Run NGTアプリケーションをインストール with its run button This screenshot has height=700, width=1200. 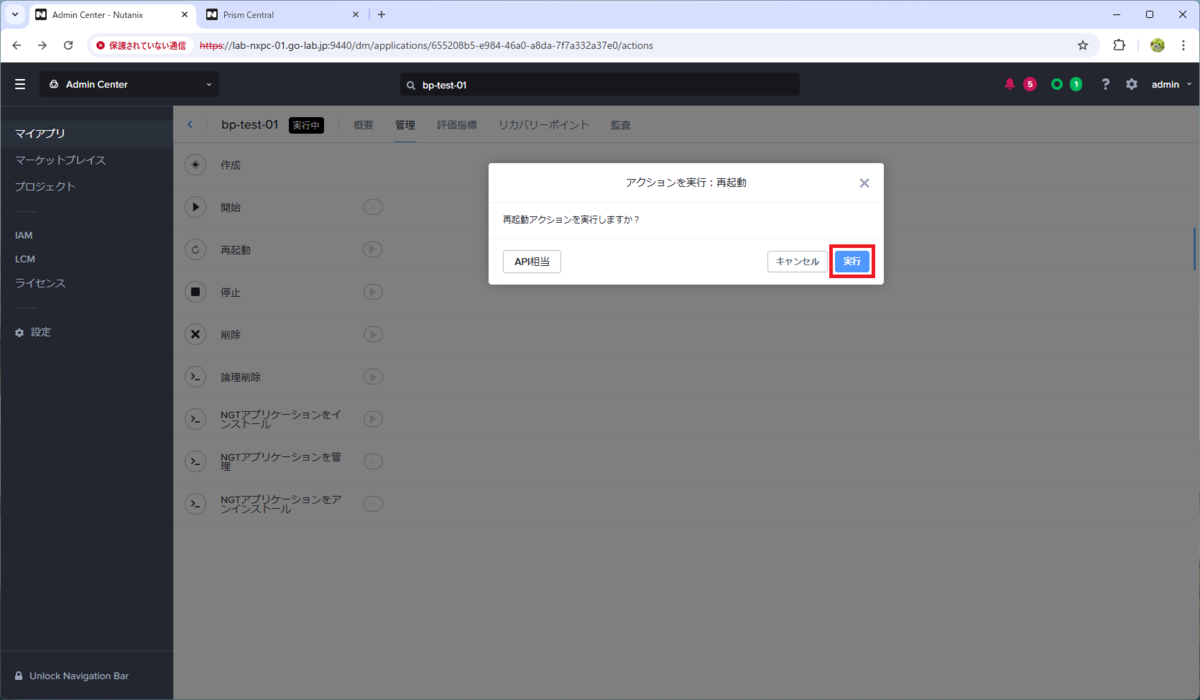(373, 419)
